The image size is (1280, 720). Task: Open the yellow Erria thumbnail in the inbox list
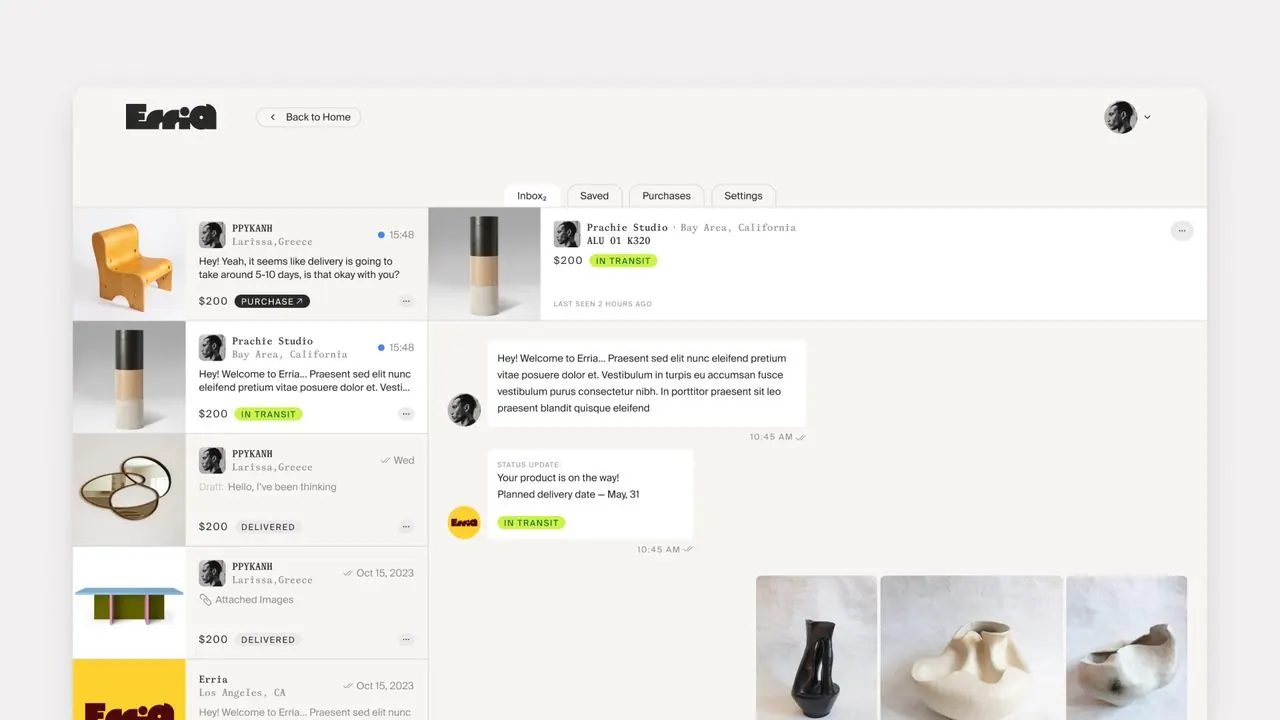point(129,690)
